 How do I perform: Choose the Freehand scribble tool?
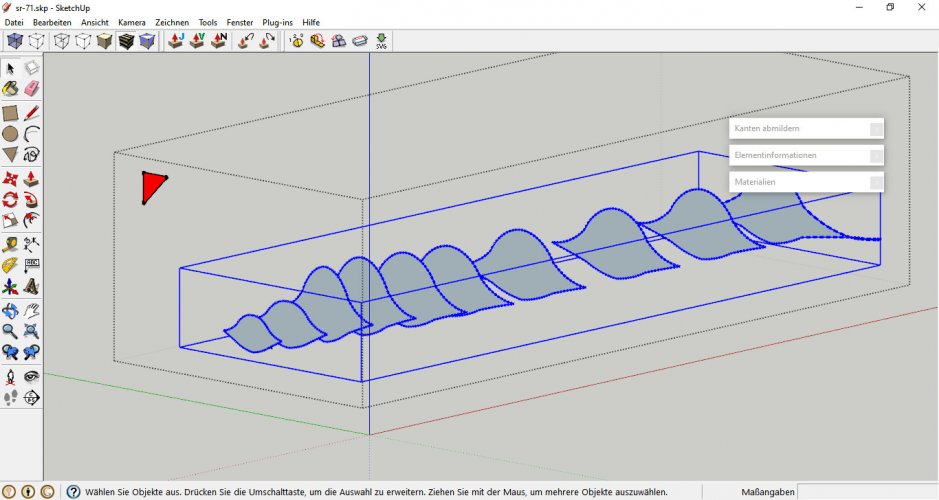point(32,154)
